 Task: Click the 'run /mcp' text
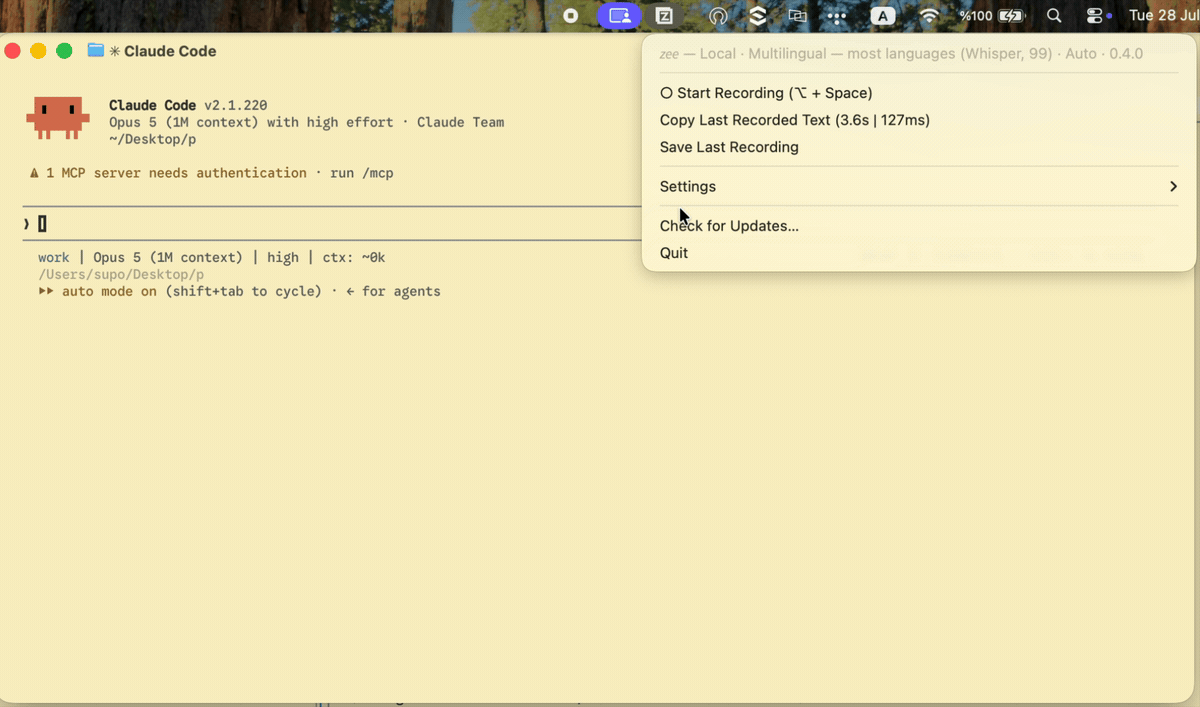coord(362,173)
